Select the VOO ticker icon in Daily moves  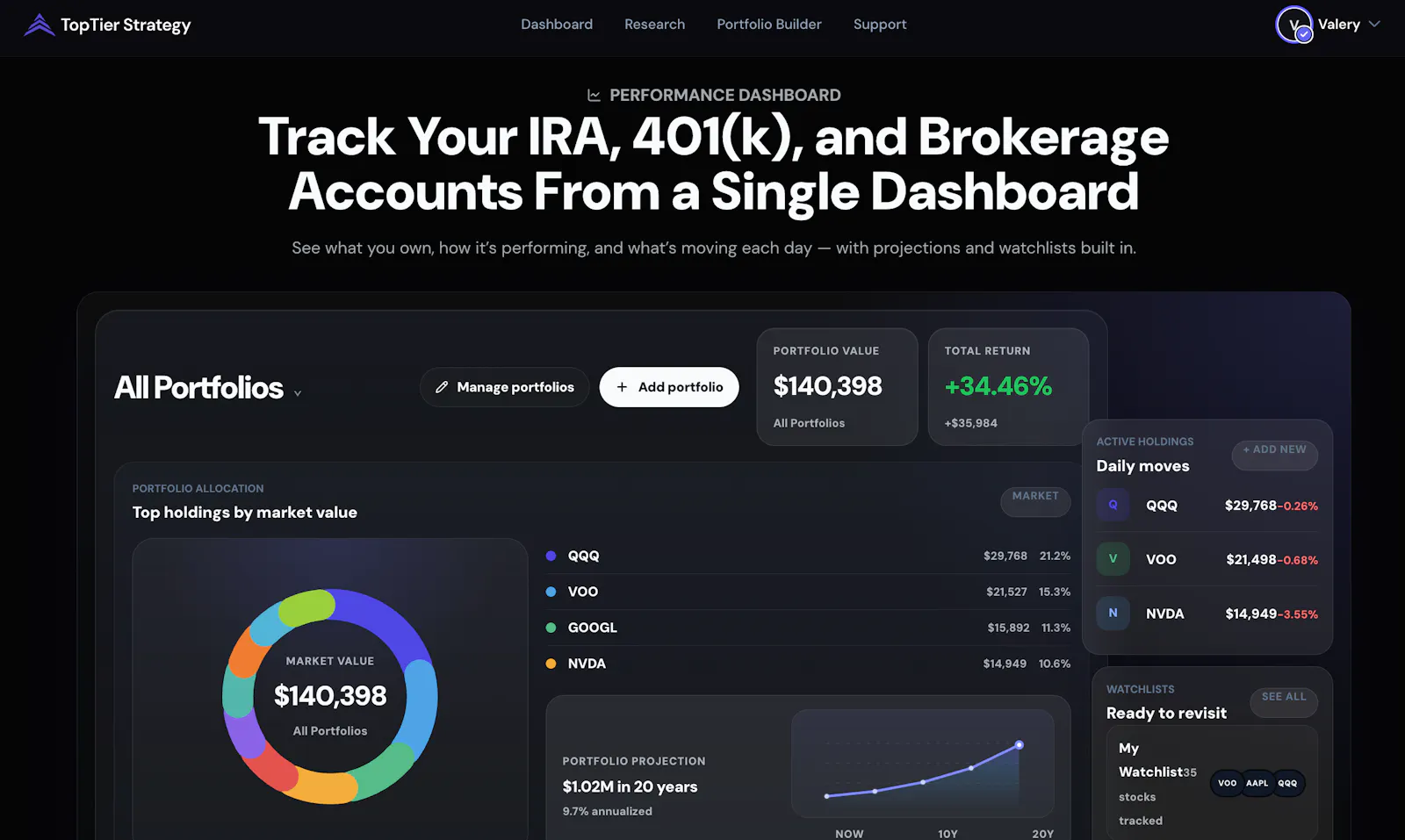point(1113,559)
